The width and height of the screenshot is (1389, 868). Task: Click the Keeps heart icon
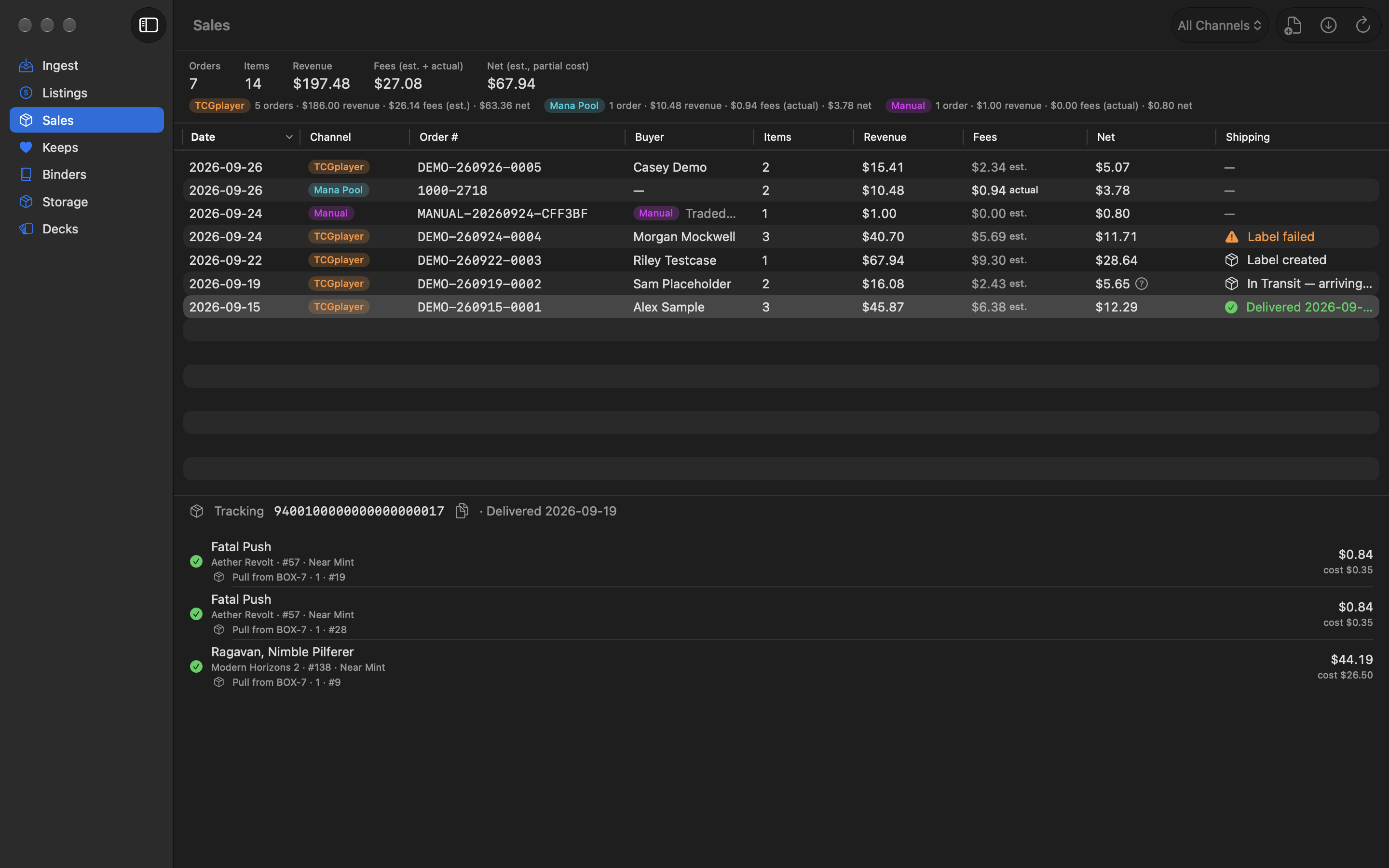click(26, 147)
